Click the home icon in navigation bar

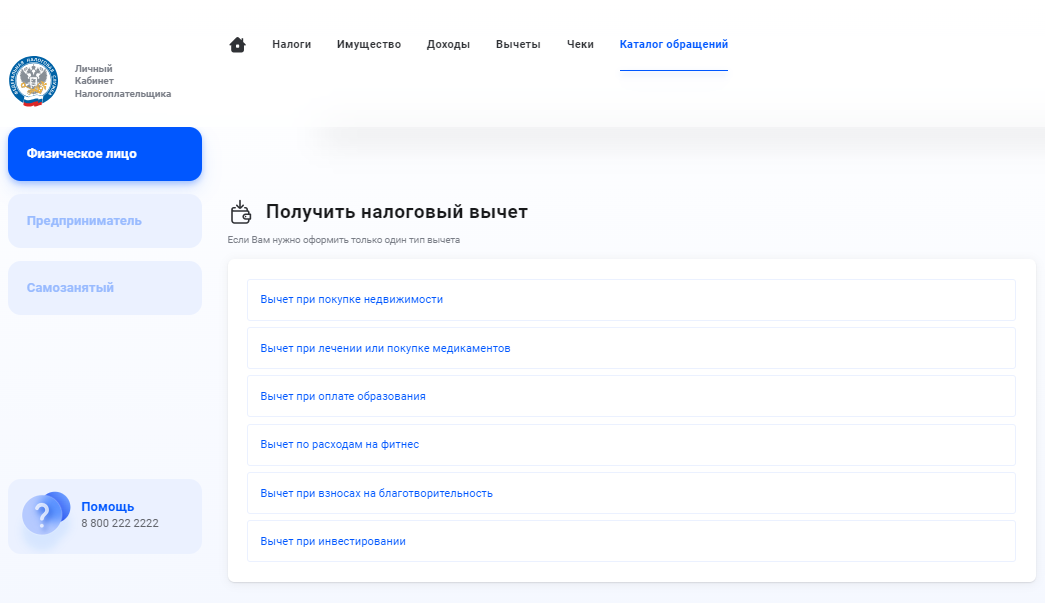point(237,45)
